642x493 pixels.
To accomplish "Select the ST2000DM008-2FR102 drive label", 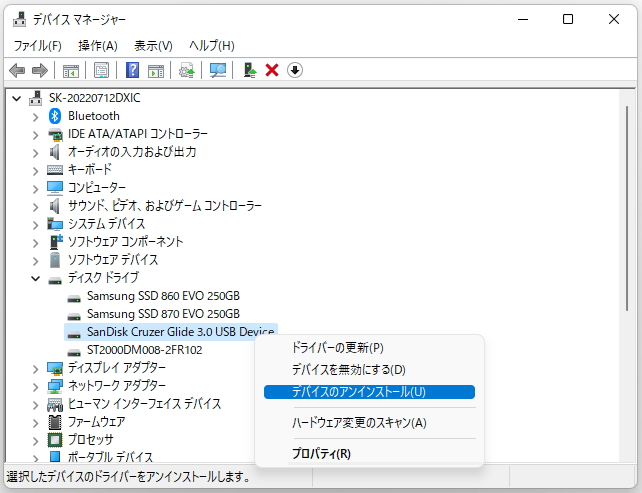I will (145, 350).
